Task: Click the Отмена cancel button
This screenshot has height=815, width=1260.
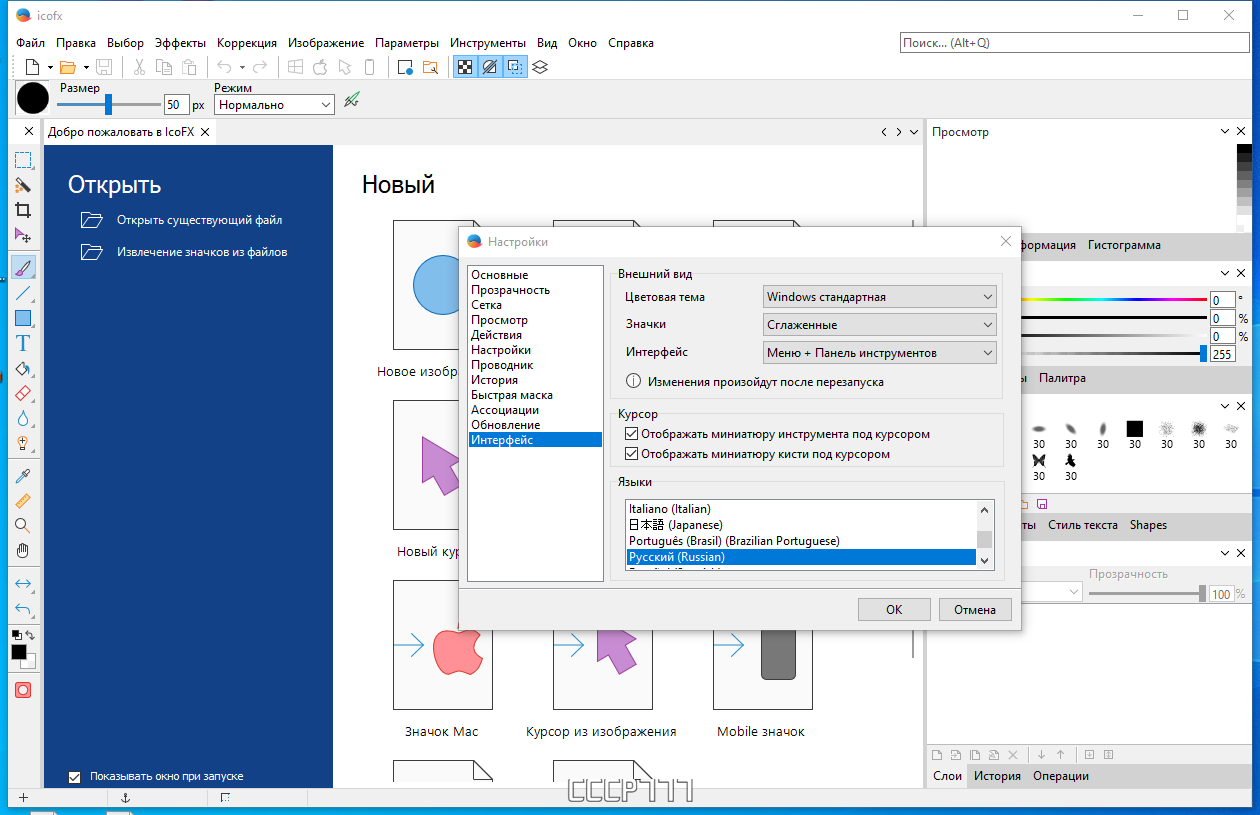Action: click(975, 609)
